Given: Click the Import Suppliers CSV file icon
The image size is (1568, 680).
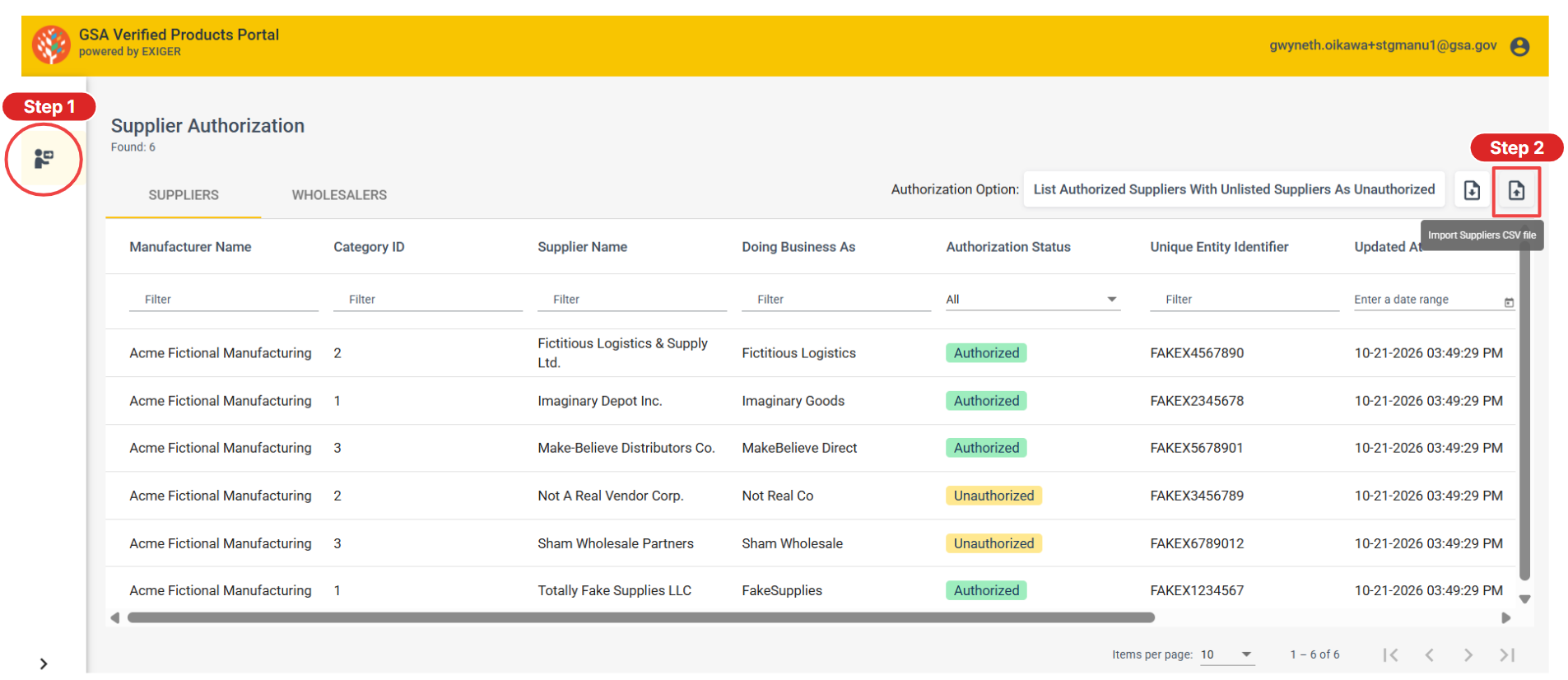Looking at the screenshot, I should pyautogui.click(x=1516, y=190).
